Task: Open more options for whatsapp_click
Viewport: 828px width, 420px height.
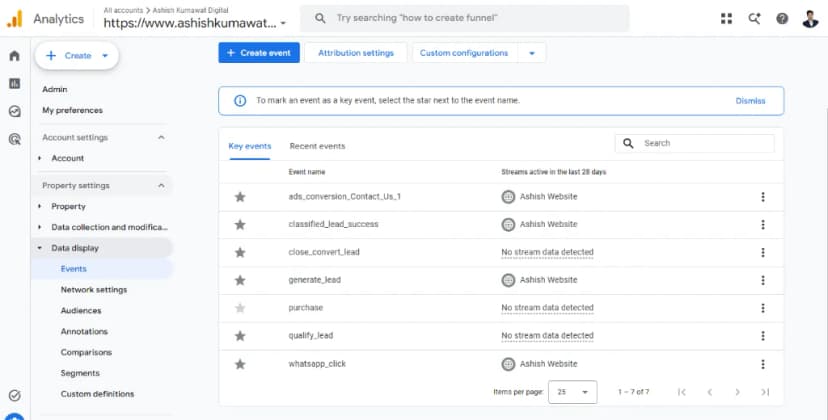Action: 763,364
